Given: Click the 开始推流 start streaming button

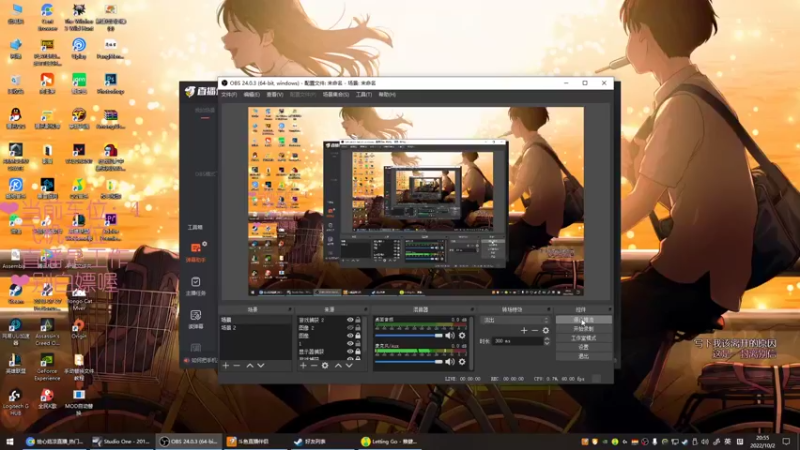Looking at the screenshot, I should click(x=583, y=320).
